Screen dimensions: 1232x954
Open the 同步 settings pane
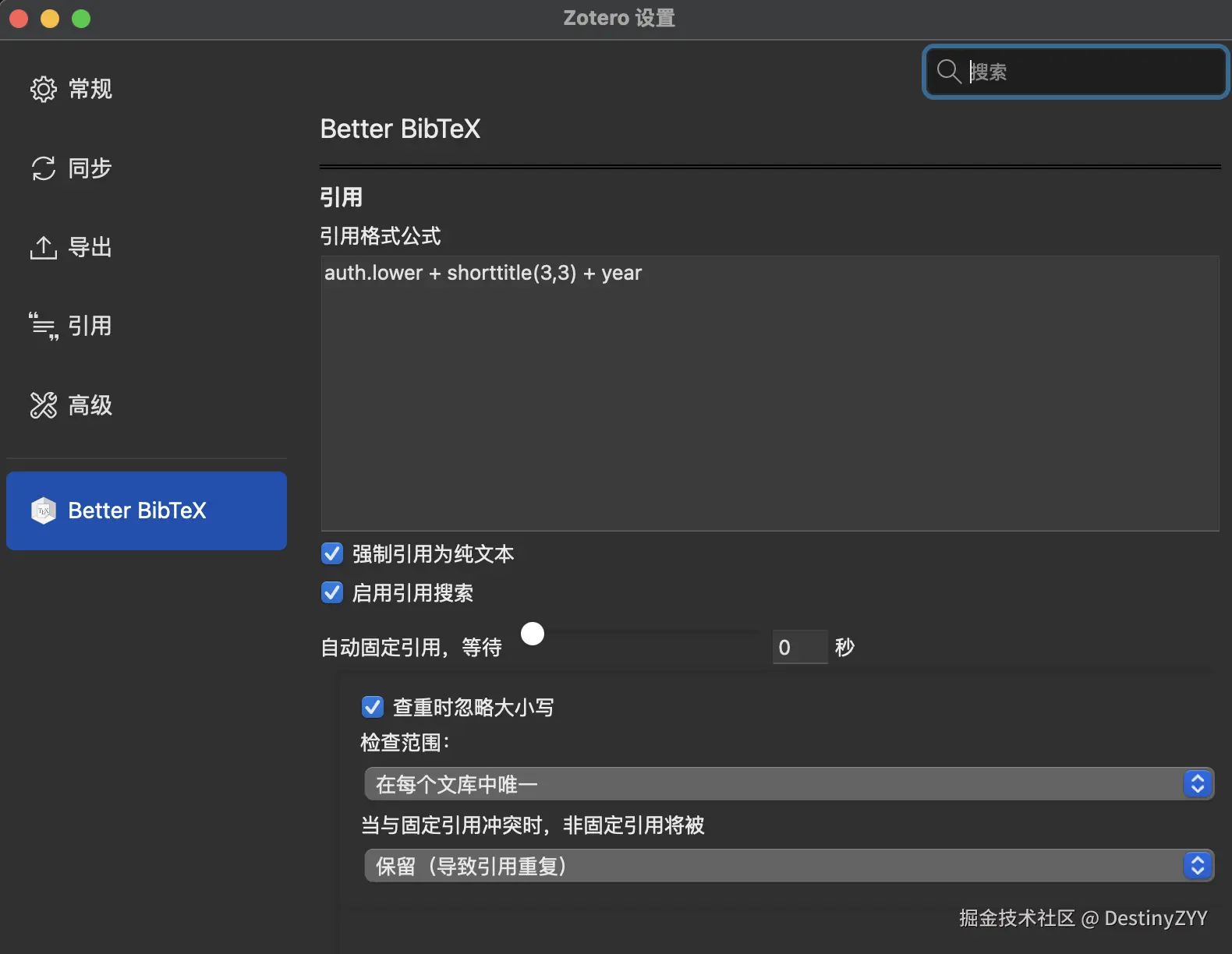[x=90, y=168]
